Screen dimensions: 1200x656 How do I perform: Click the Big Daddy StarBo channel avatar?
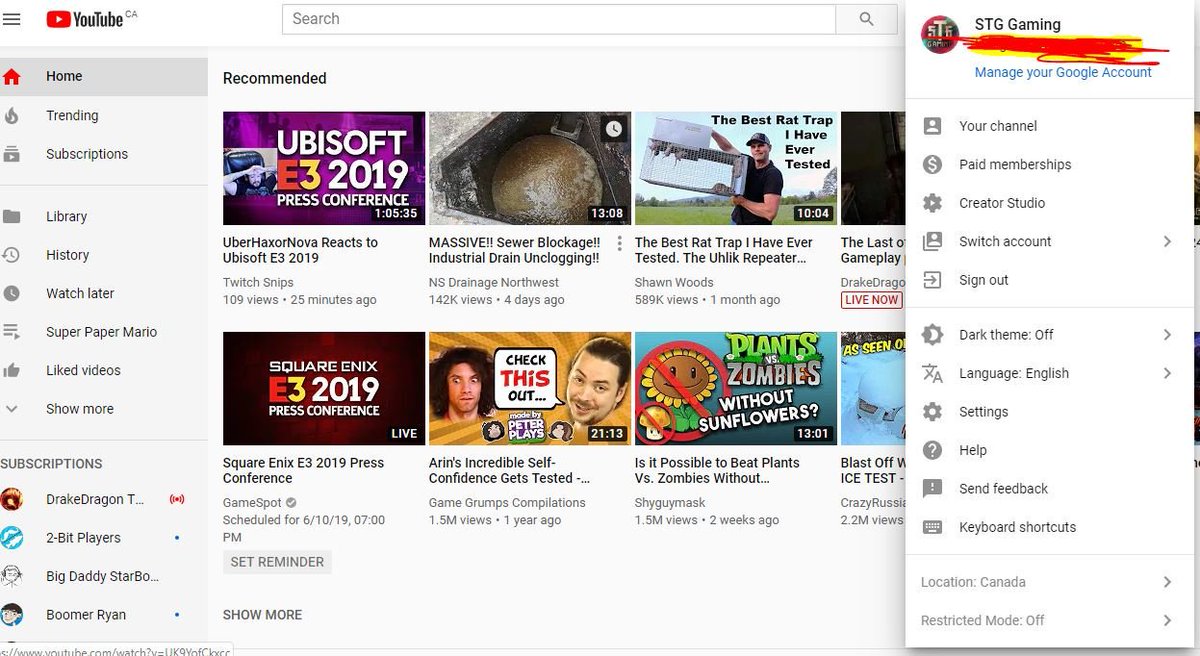pos(11,576)
